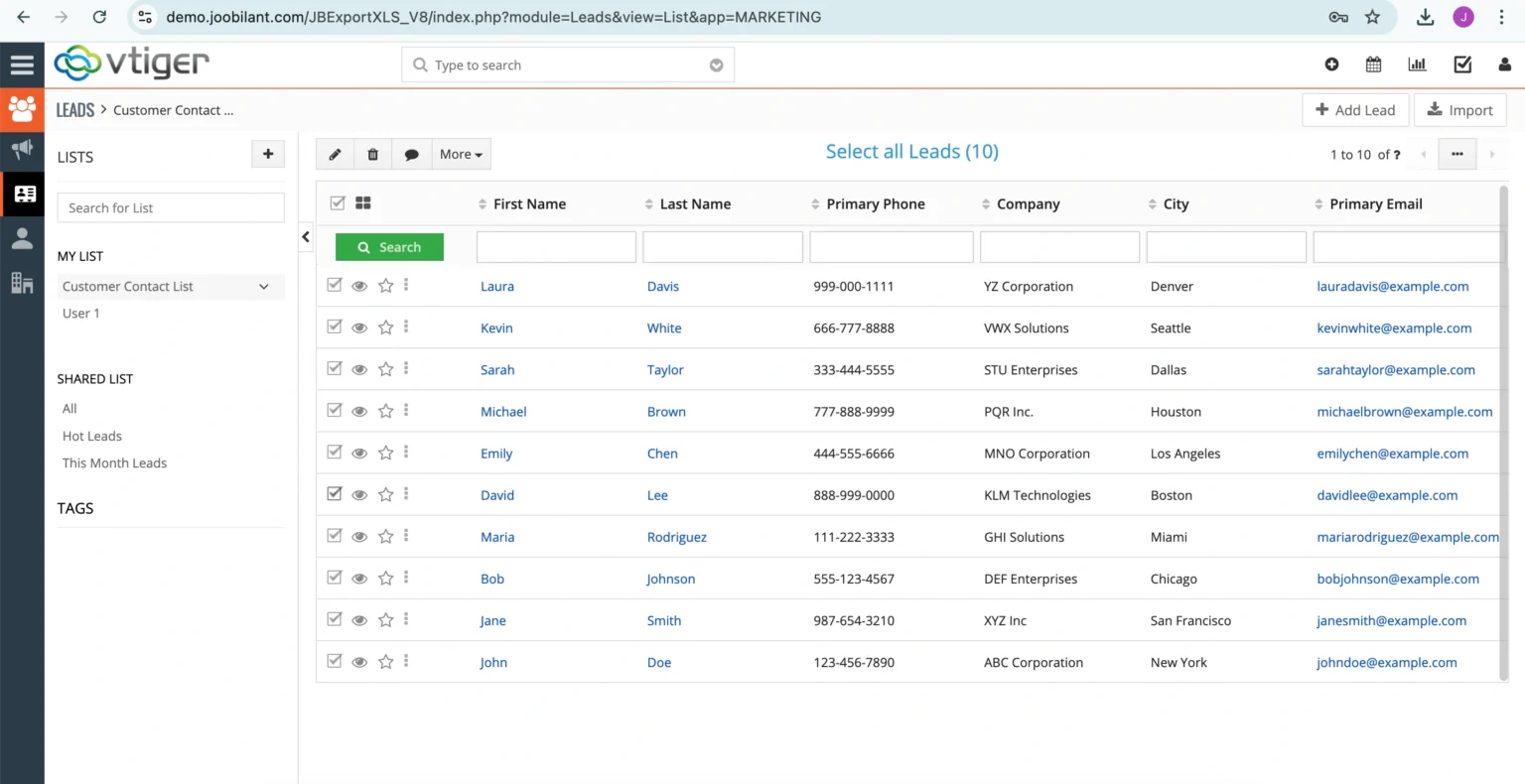The image size is (1525, 784).
Task: Star the lead Emily Chen
Action: click(385, 452)
